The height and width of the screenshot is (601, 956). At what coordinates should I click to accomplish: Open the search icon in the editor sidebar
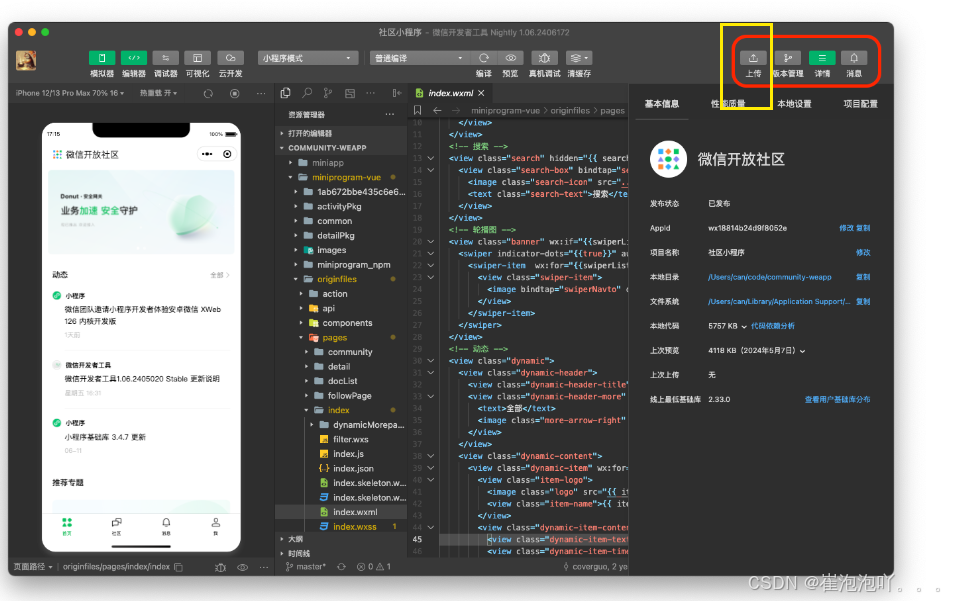307,93
